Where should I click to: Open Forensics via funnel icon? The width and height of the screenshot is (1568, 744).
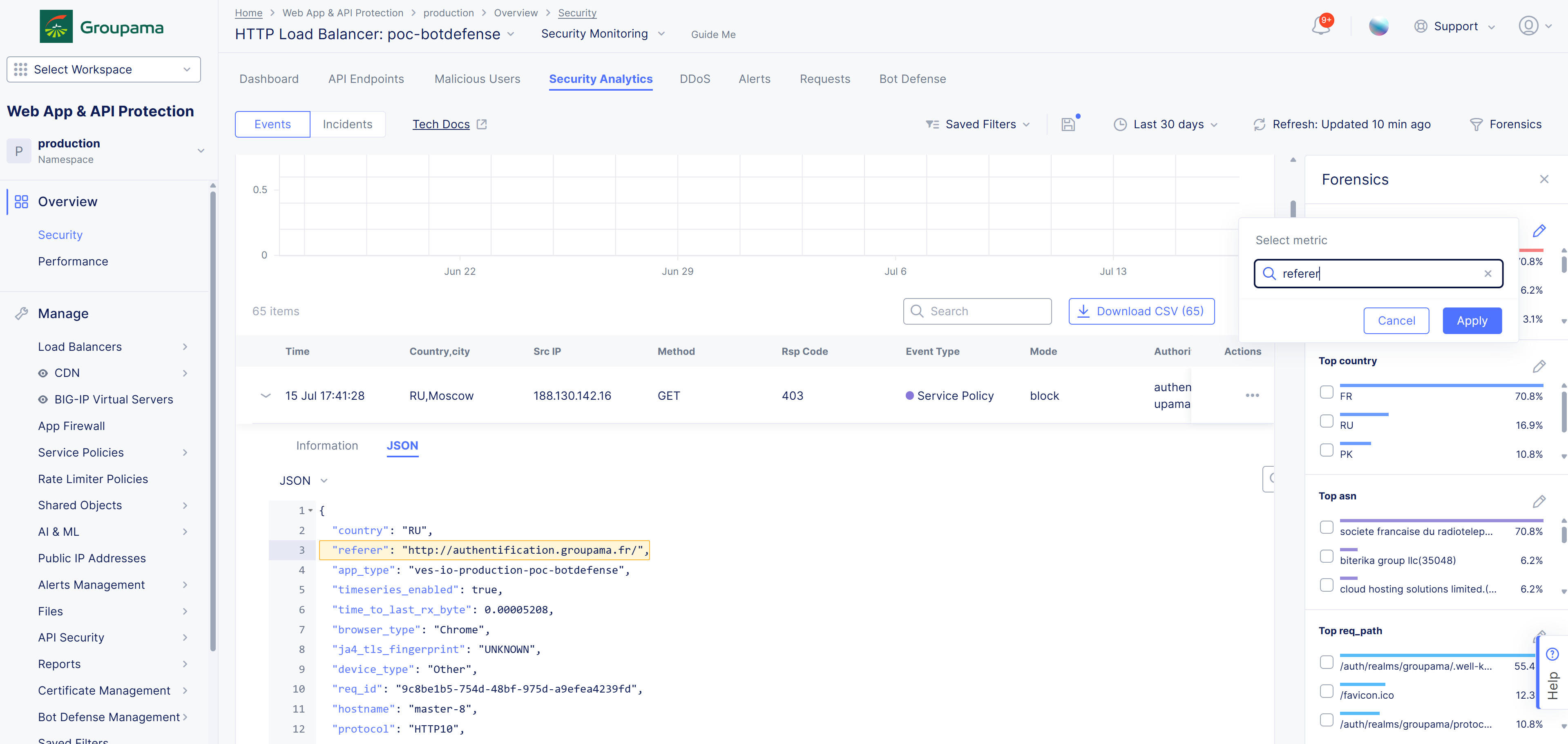[x=1476, y=124]
